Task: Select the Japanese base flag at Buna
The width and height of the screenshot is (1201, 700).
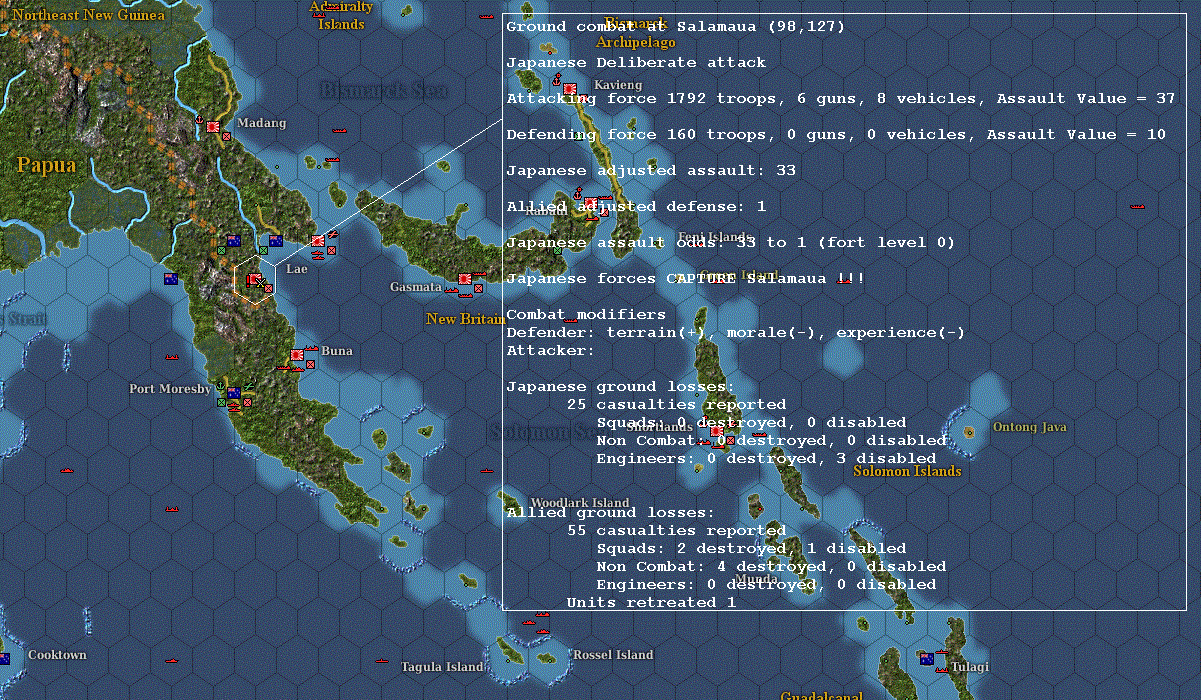Action: click(x=297, y=355)
